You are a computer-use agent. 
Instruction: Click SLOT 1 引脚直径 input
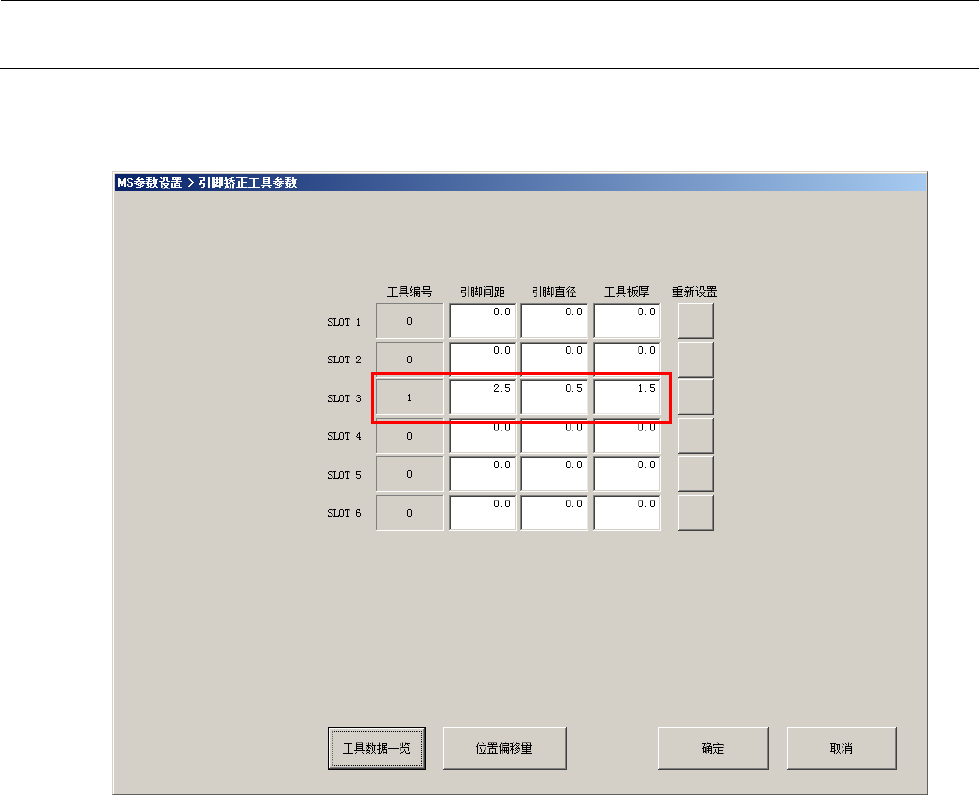[554, 321]
